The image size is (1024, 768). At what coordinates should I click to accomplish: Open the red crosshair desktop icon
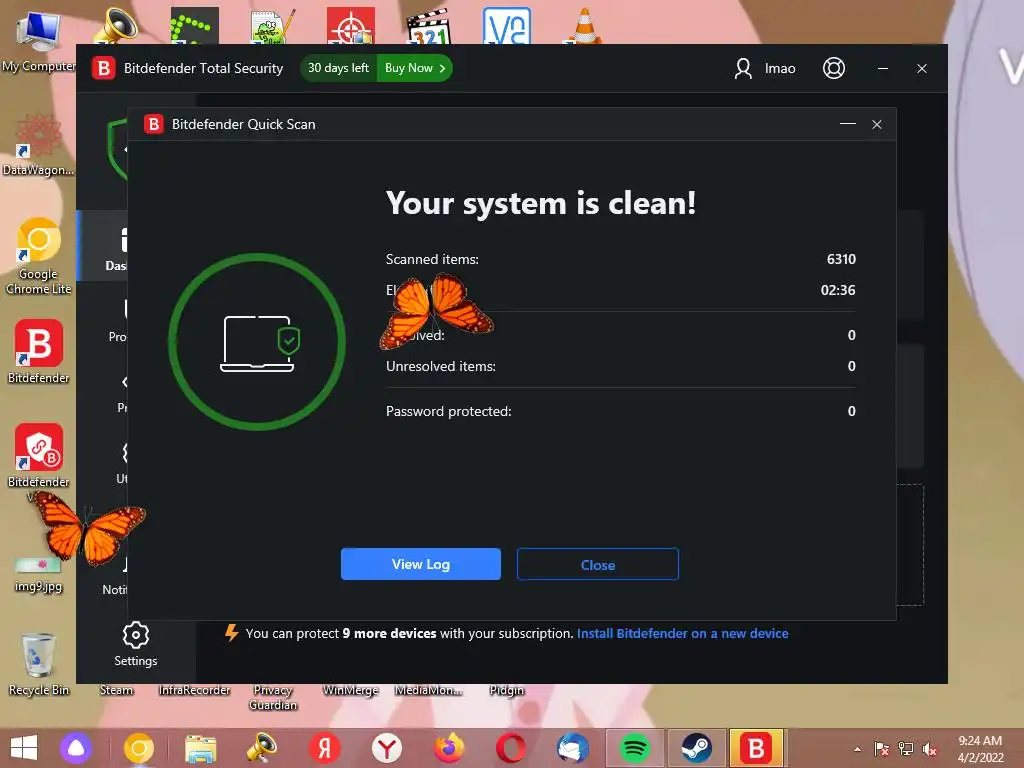[351, 26]
